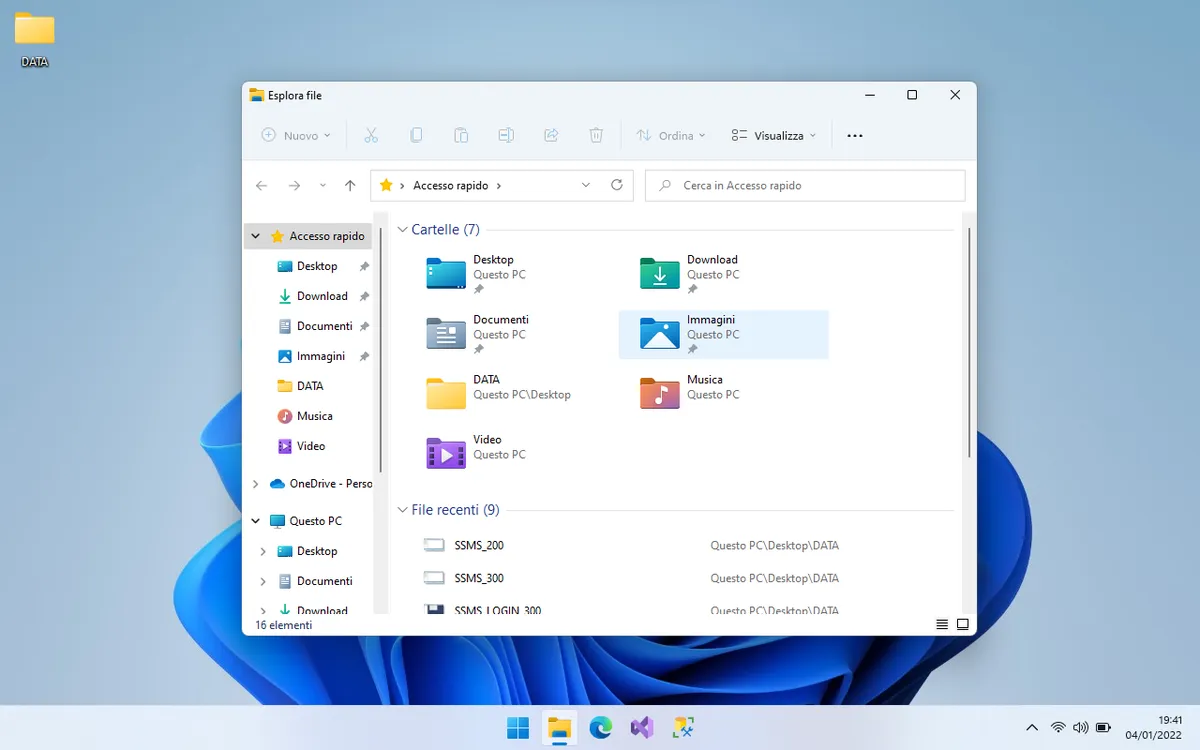Click the Share icon in toolbar
This screenshot has width=1200, height=750.
point(551,135)
